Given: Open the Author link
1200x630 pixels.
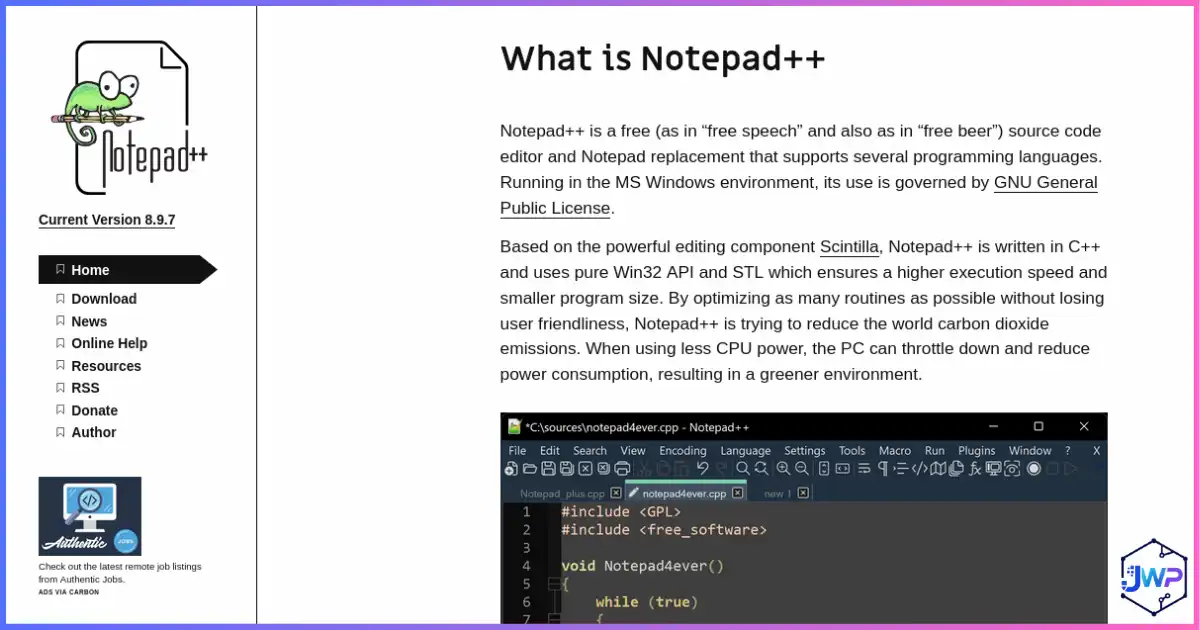Looking at the screenshot, I should click(94, 432).
